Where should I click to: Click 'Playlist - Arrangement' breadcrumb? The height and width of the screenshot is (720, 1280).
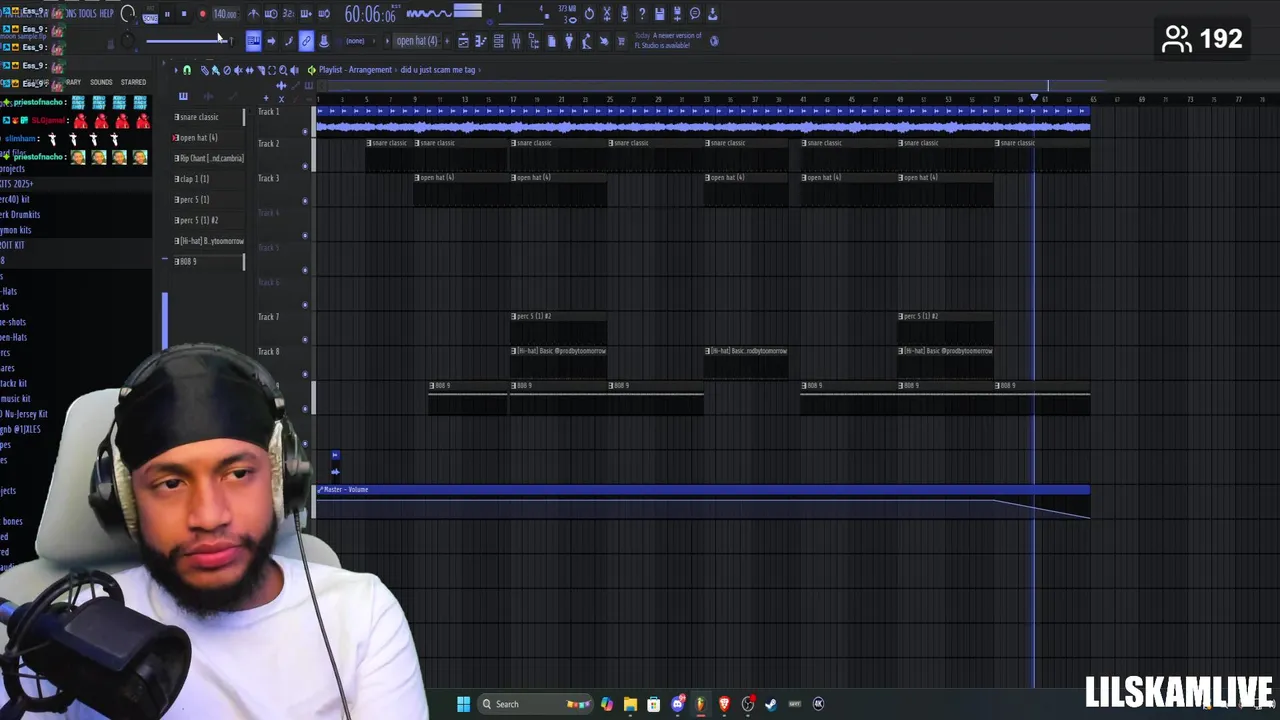click(355, 70)
